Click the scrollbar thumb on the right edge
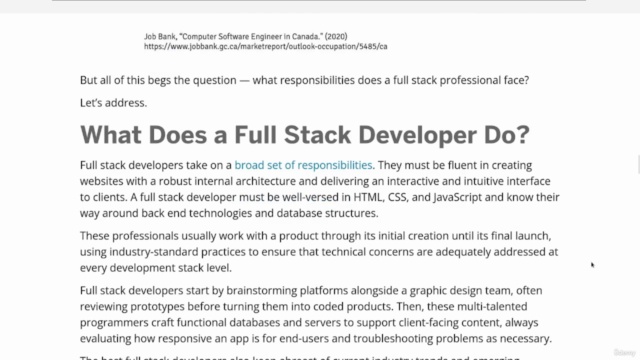 coord(638,164)
